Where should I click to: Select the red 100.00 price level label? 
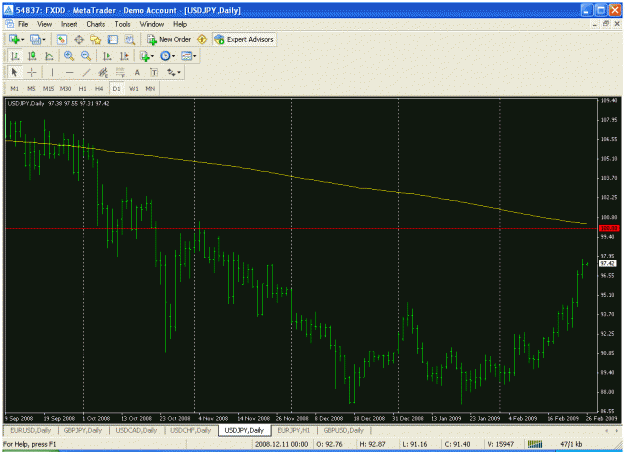coord(609,228)
